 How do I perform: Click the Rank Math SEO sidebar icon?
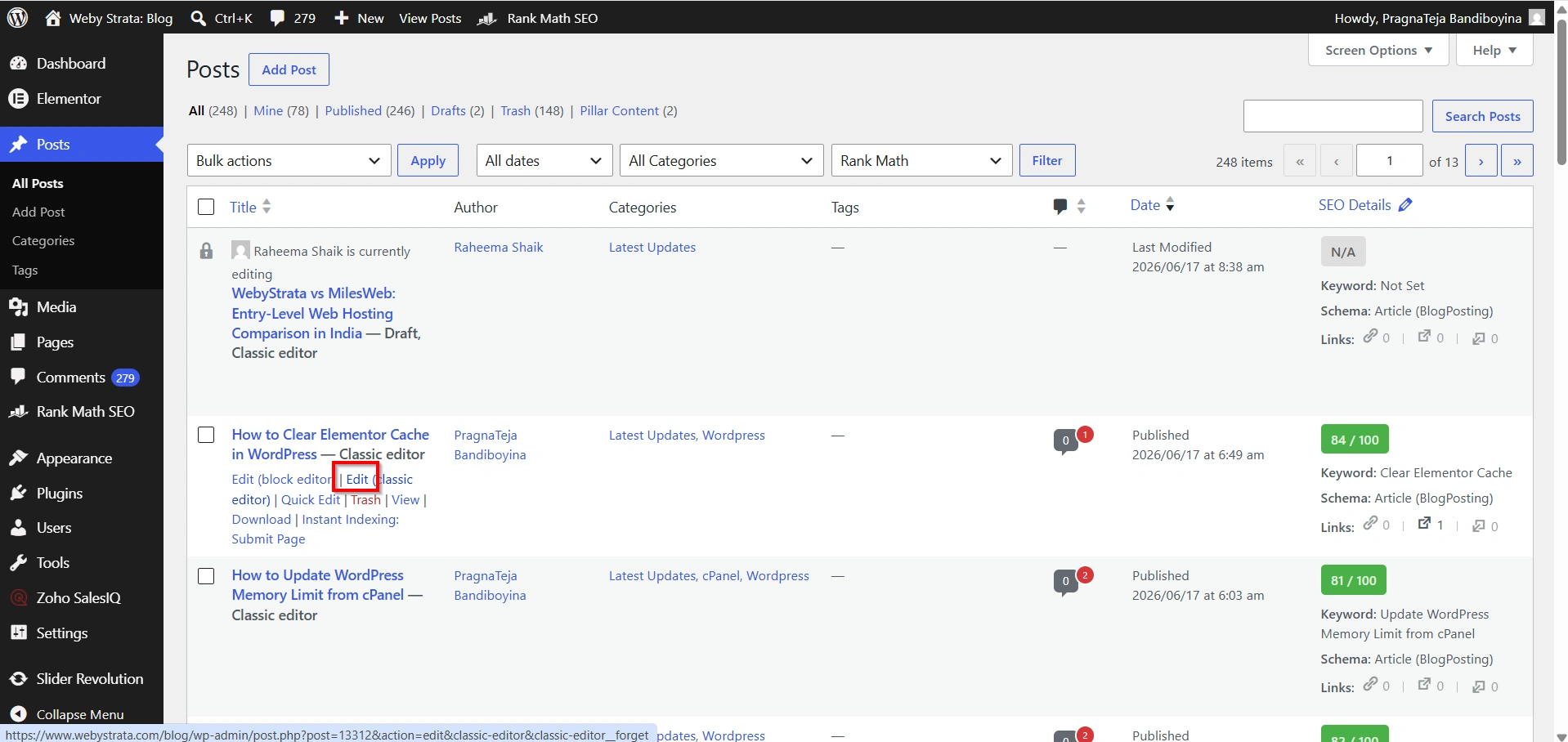(x=18, y=412)
